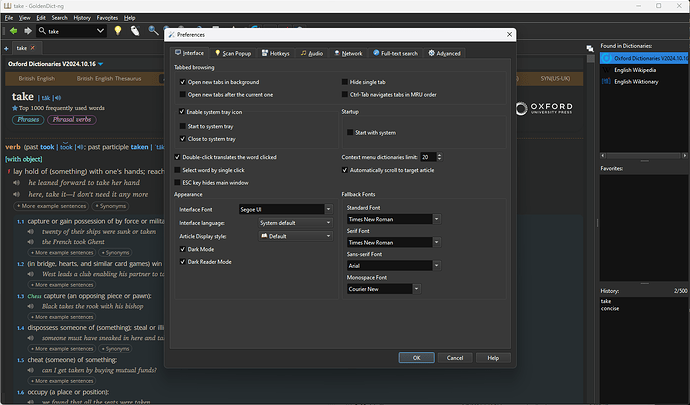Play audio for 'West leads a club' example
Image resolution: width=690 pixels, height=405 pixels.
(x=30, y=274)
